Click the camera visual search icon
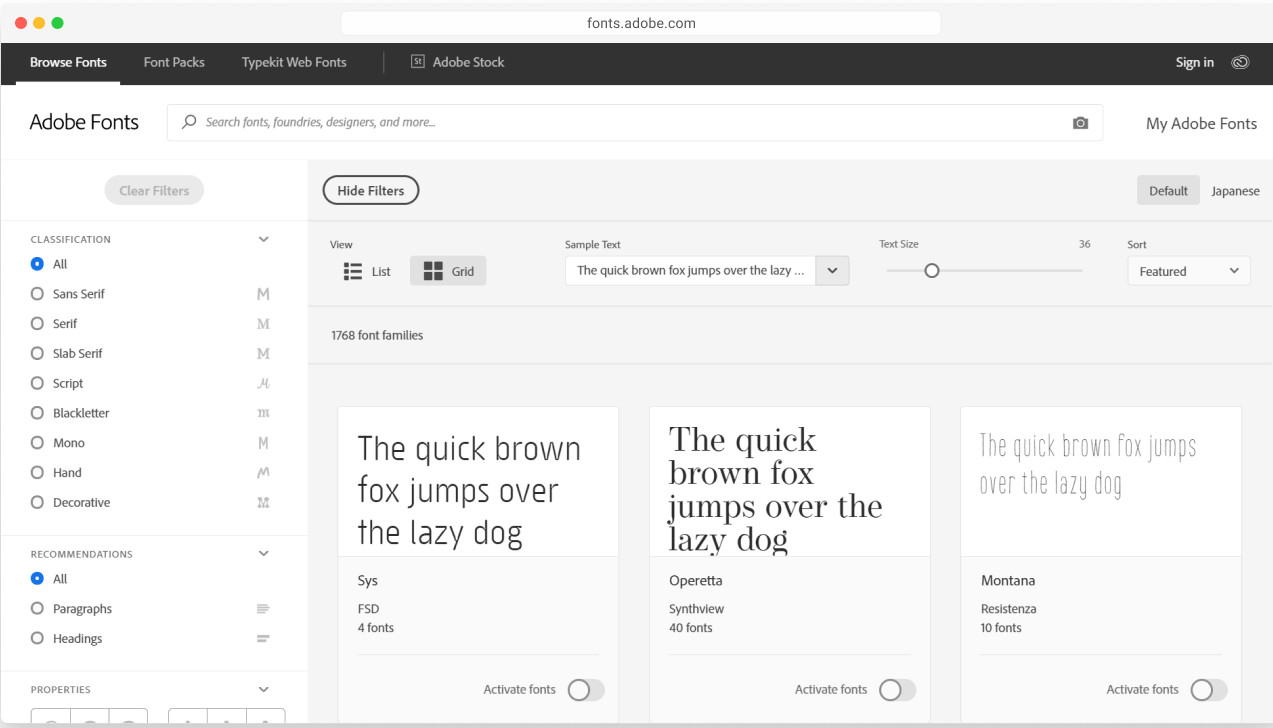The height and width of the screenshot is (728, 1273). (1080, 123)
